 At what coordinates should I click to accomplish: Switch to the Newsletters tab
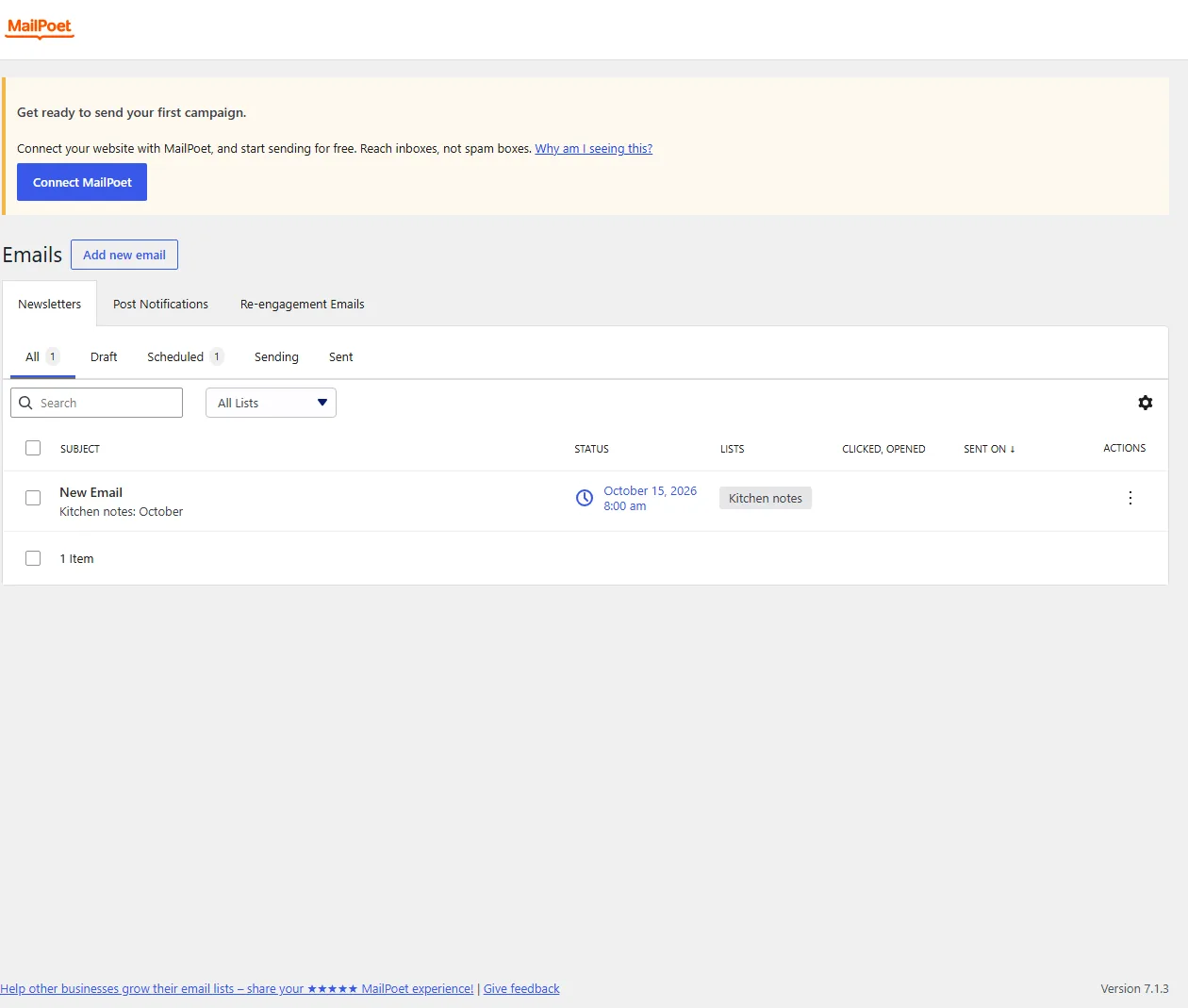point(49,304)
